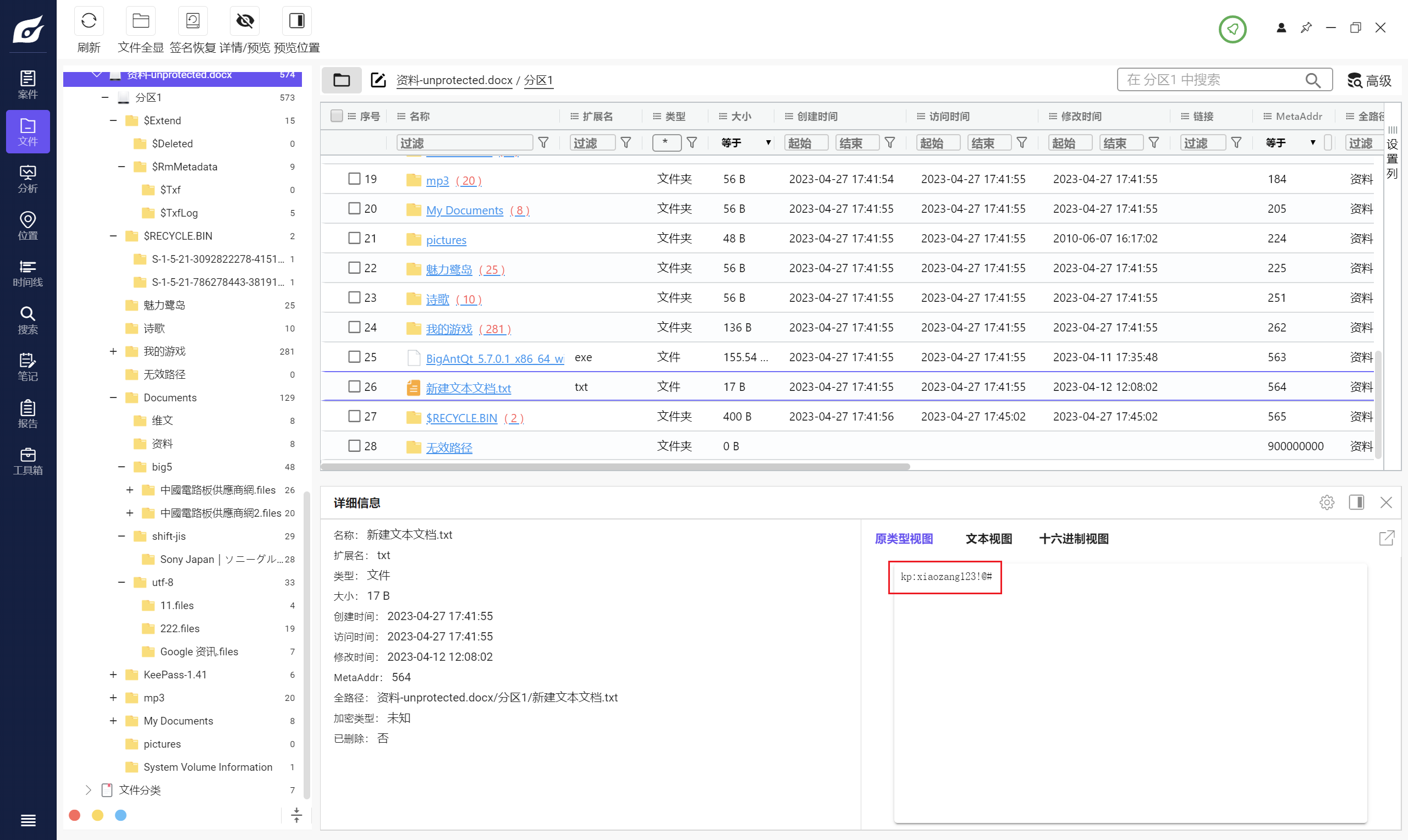Click the 扩展名 column filter funnel icon

pos(625,142)
